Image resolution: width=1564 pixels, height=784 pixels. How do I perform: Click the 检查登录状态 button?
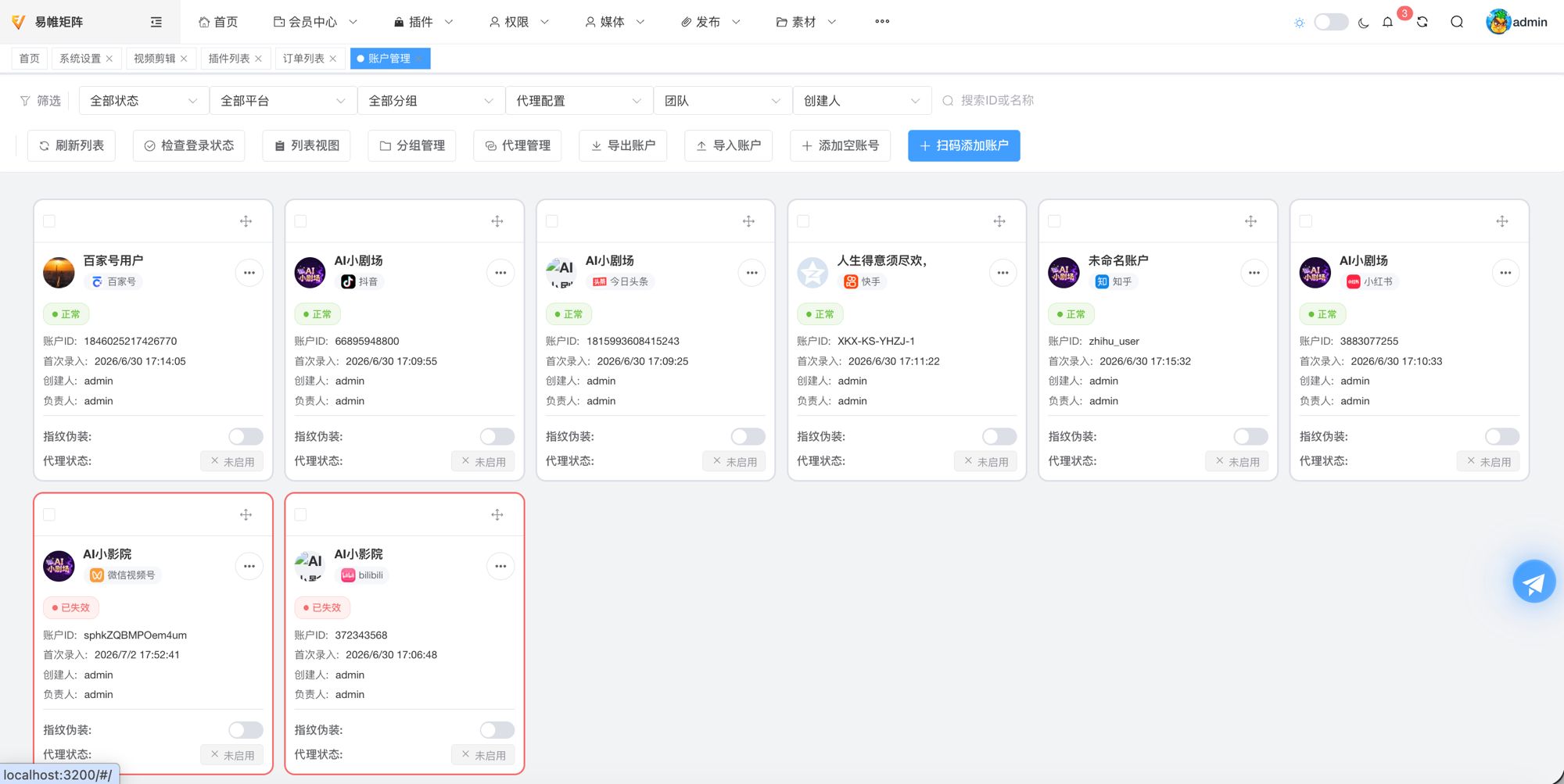click(x=188, y=145)
